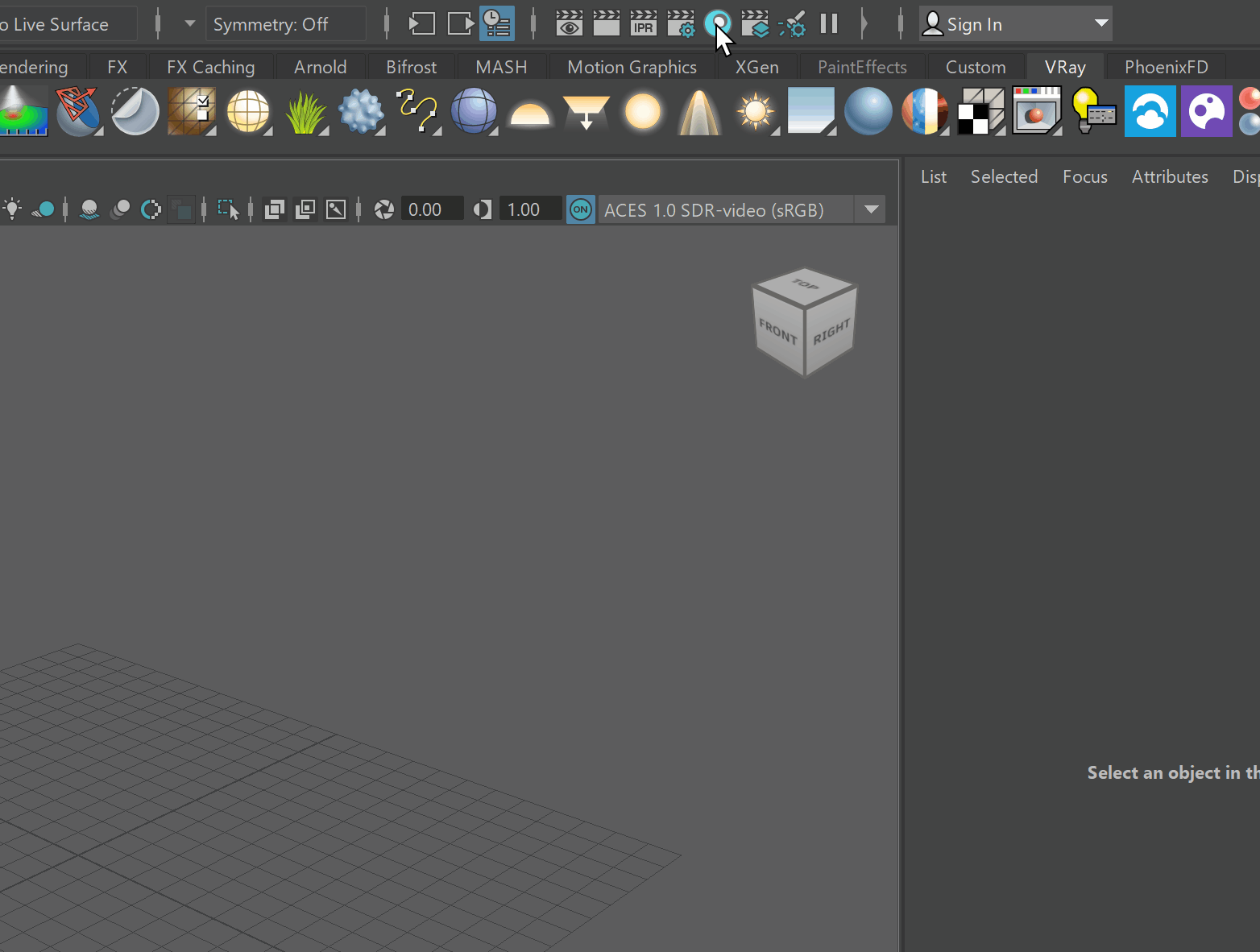Viewport: 1260px width, 952px height.
Task: Toggle Use All Lights viewport icon
Action: [12, 209]
